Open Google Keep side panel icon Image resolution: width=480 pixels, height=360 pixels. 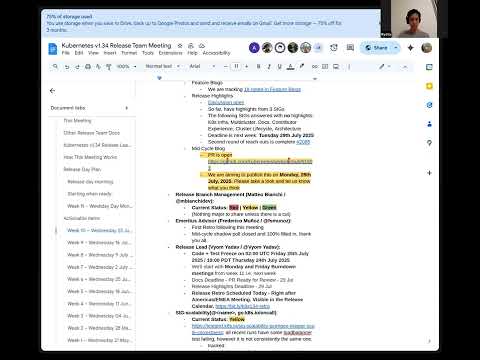coord(429,86)
